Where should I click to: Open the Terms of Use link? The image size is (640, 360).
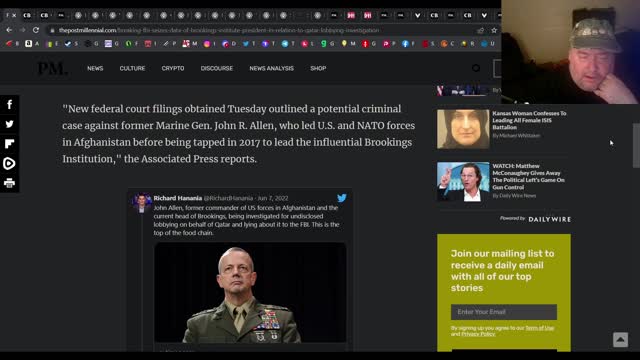coord(540,328)
